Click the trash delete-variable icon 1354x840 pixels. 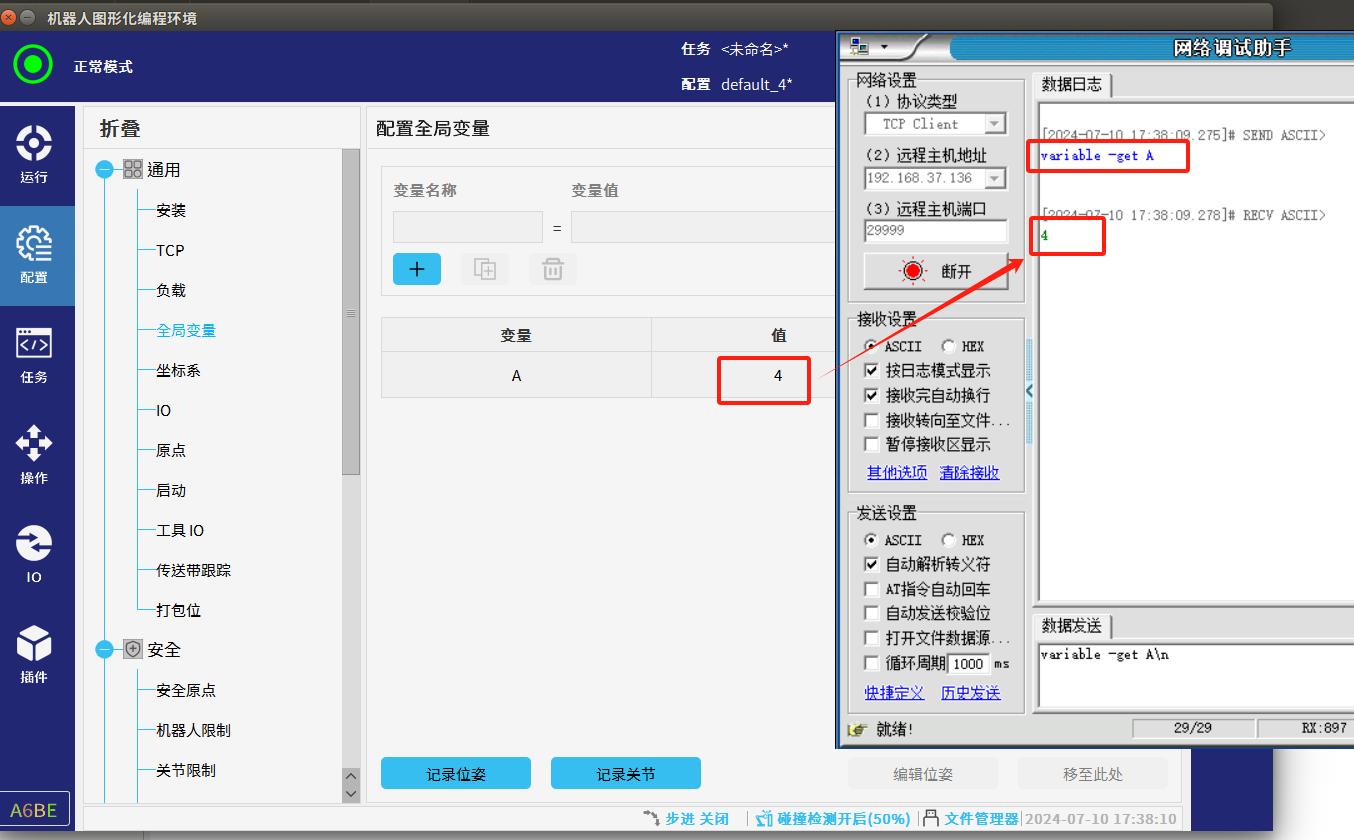pyautogui.click(x=553, y=269)
